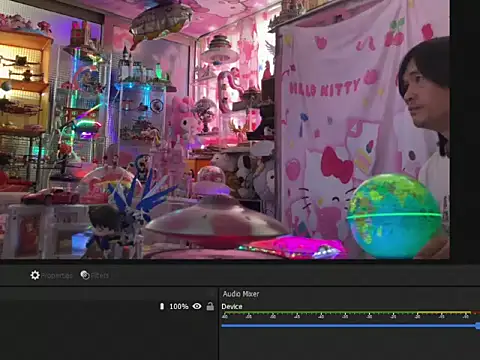Select the Device audio source label
This screenshot has height=360, width=480.
click(232, 306)
